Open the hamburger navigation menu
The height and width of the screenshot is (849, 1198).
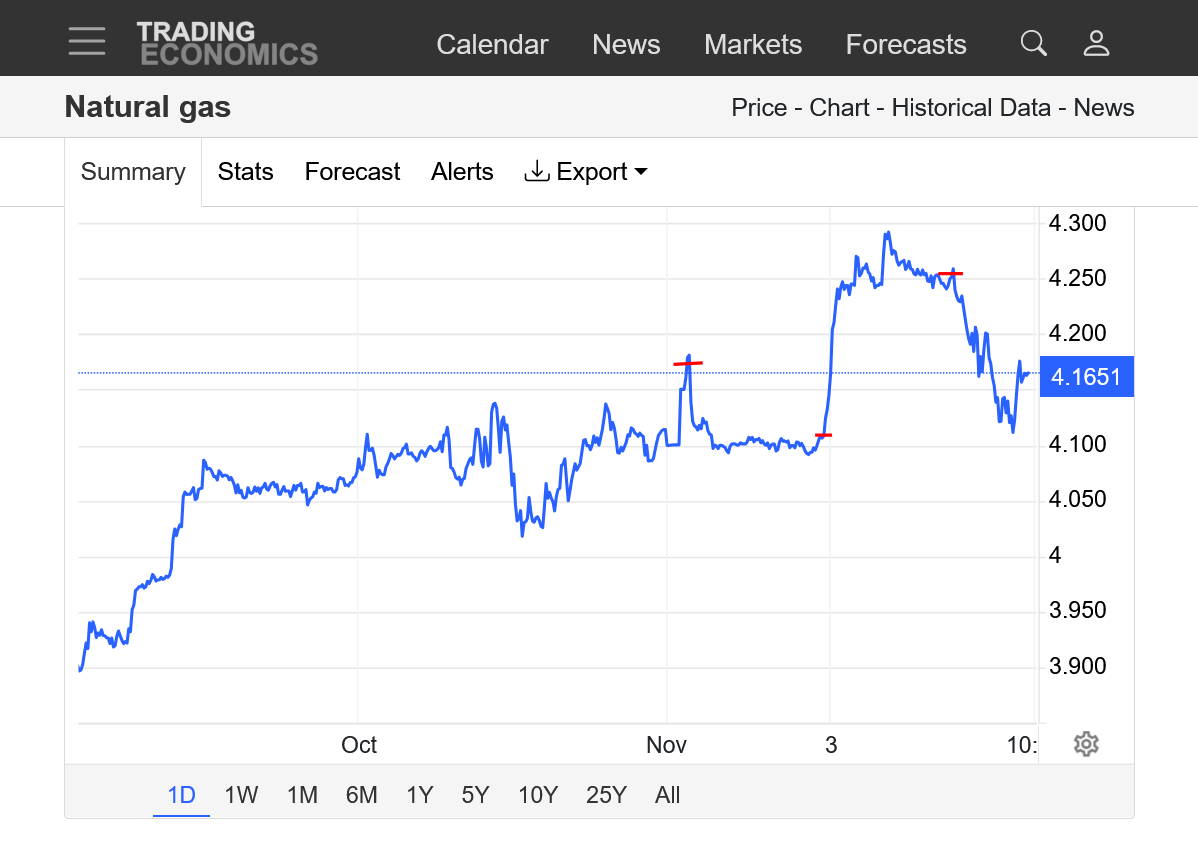[87, 41]
